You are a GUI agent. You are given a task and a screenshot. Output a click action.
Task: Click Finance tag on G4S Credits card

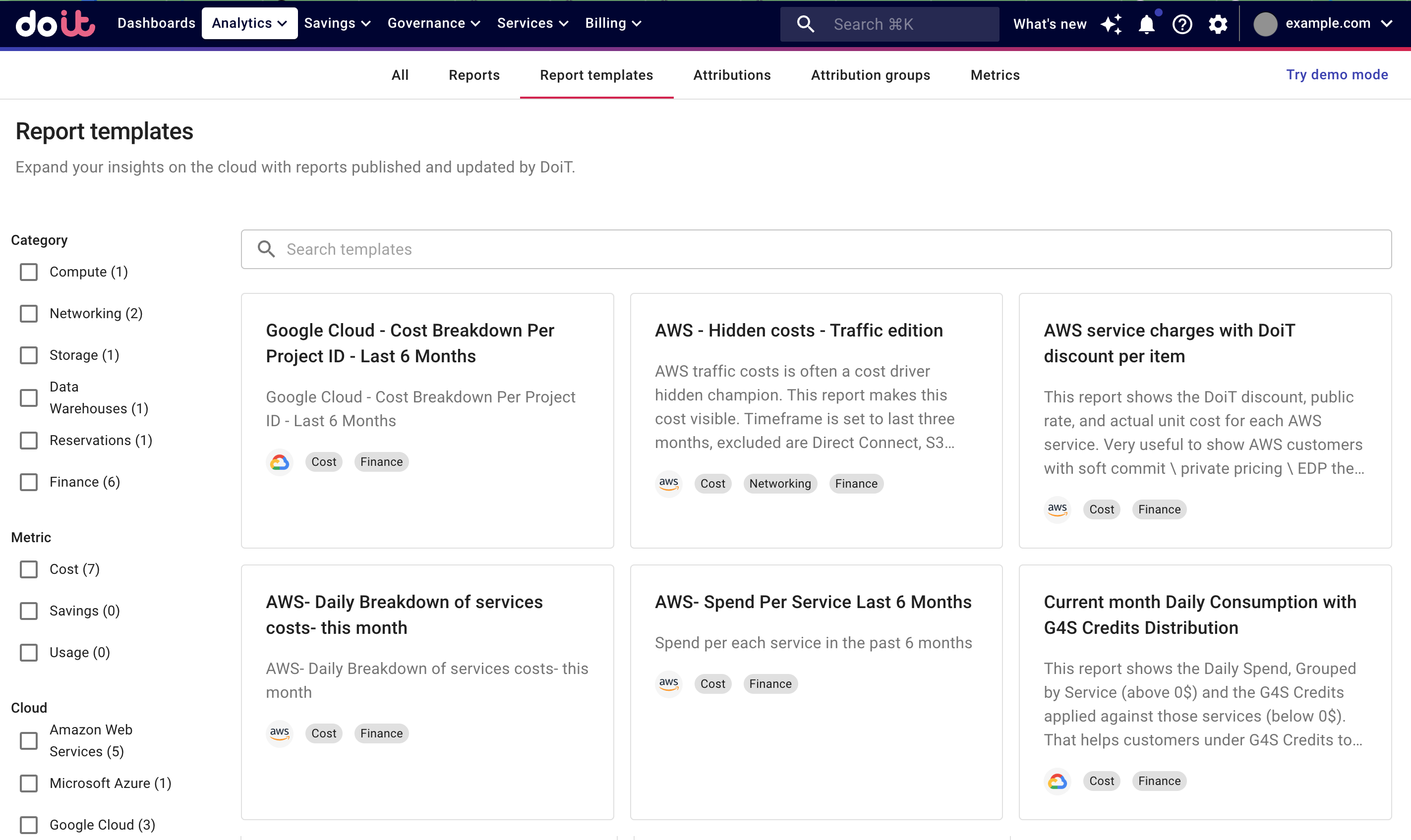point(1159,781)
